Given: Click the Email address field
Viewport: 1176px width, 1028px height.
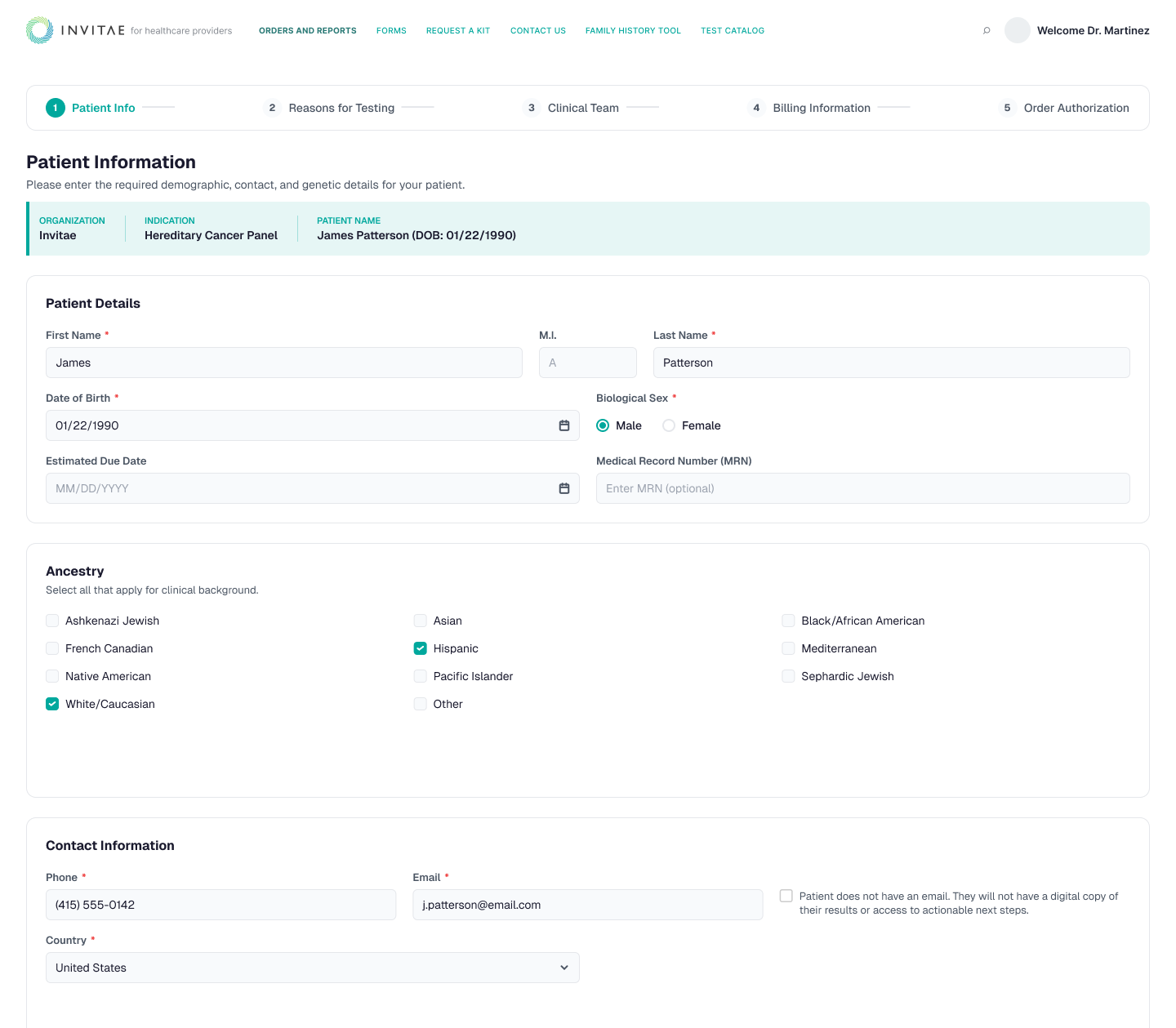Looking at the screenshot, I should [588, 905].
